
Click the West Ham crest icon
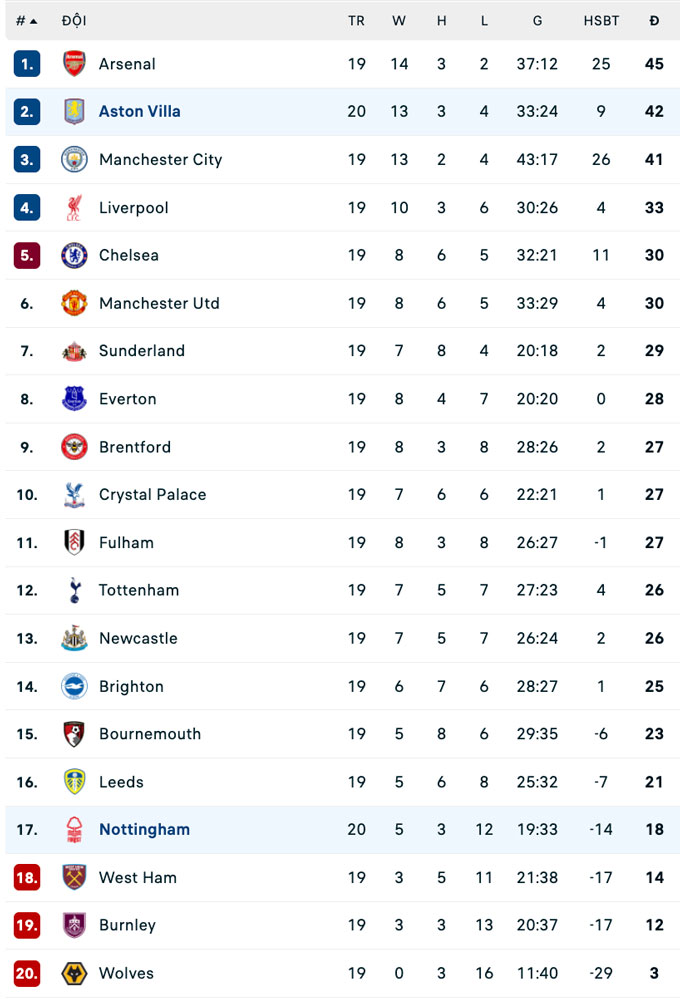[x=74, y=878]
